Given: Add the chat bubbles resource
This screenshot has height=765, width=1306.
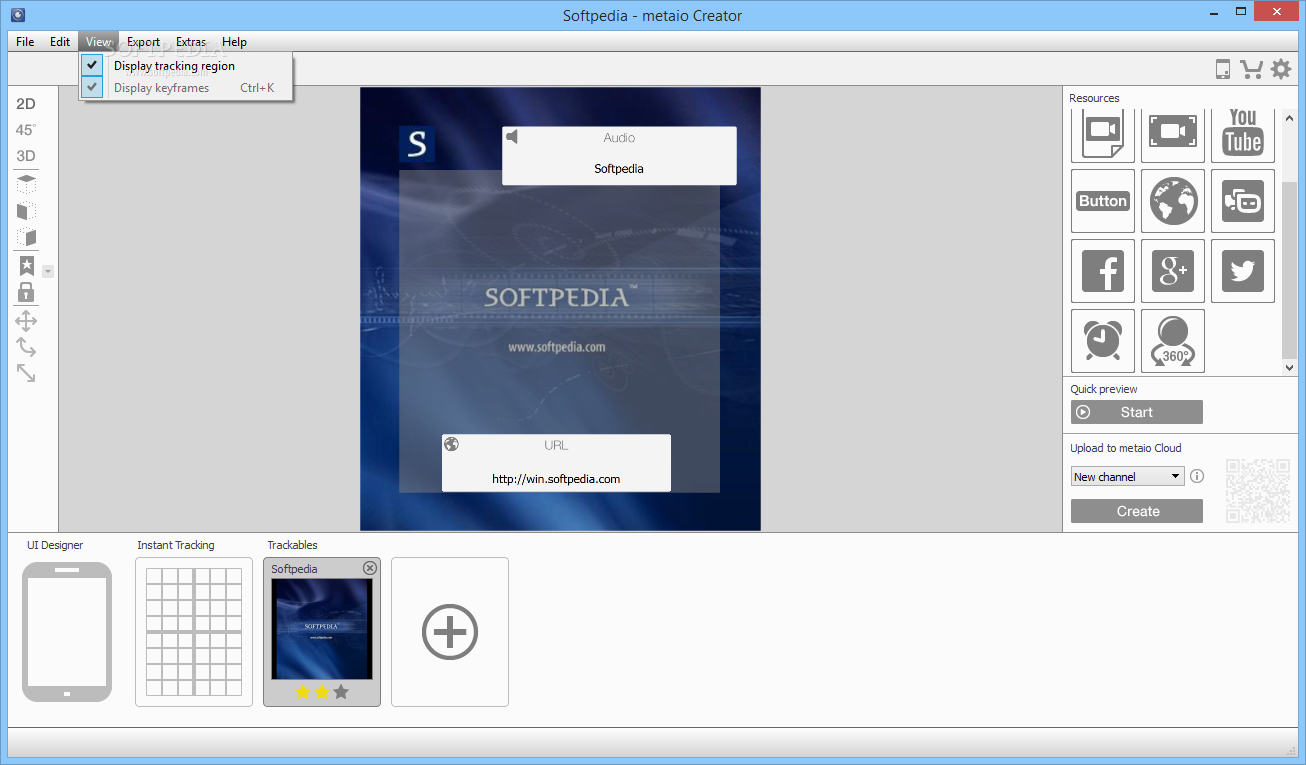Looking at the screenshot, I should coord(1243,201).
